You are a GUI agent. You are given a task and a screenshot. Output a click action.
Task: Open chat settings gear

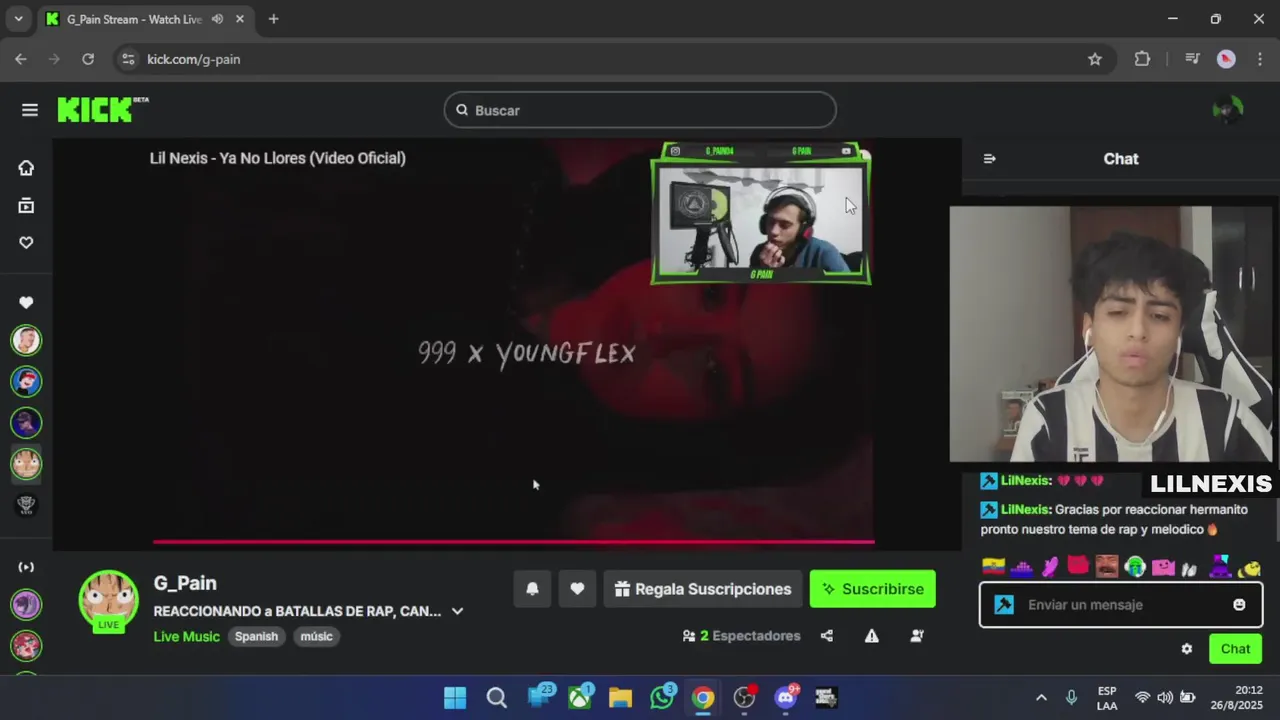tap(1187, 649)
